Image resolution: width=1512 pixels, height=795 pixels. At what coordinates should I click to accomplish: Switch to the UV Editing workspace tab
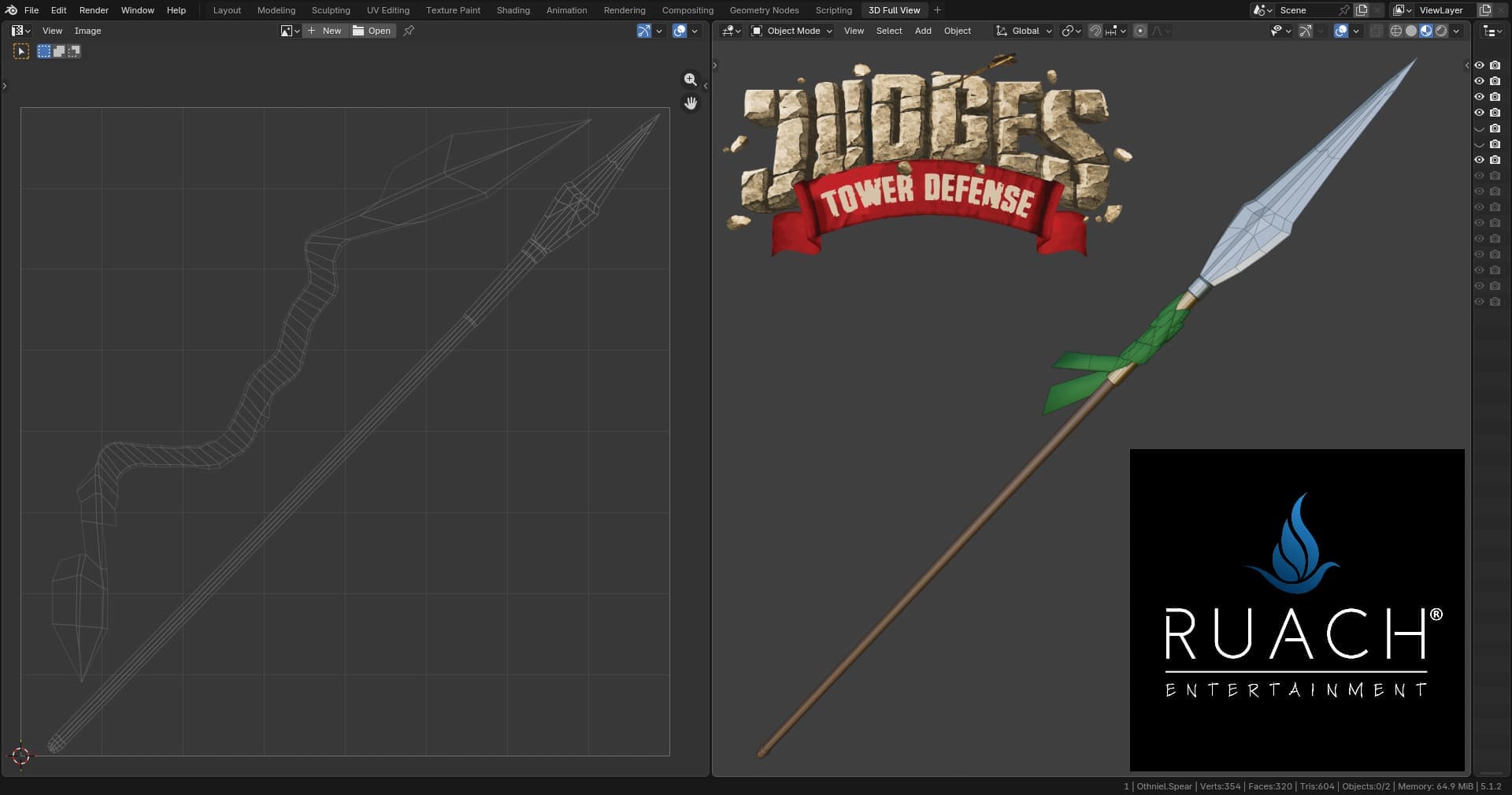pyautogui.click(x=388, y=10)
